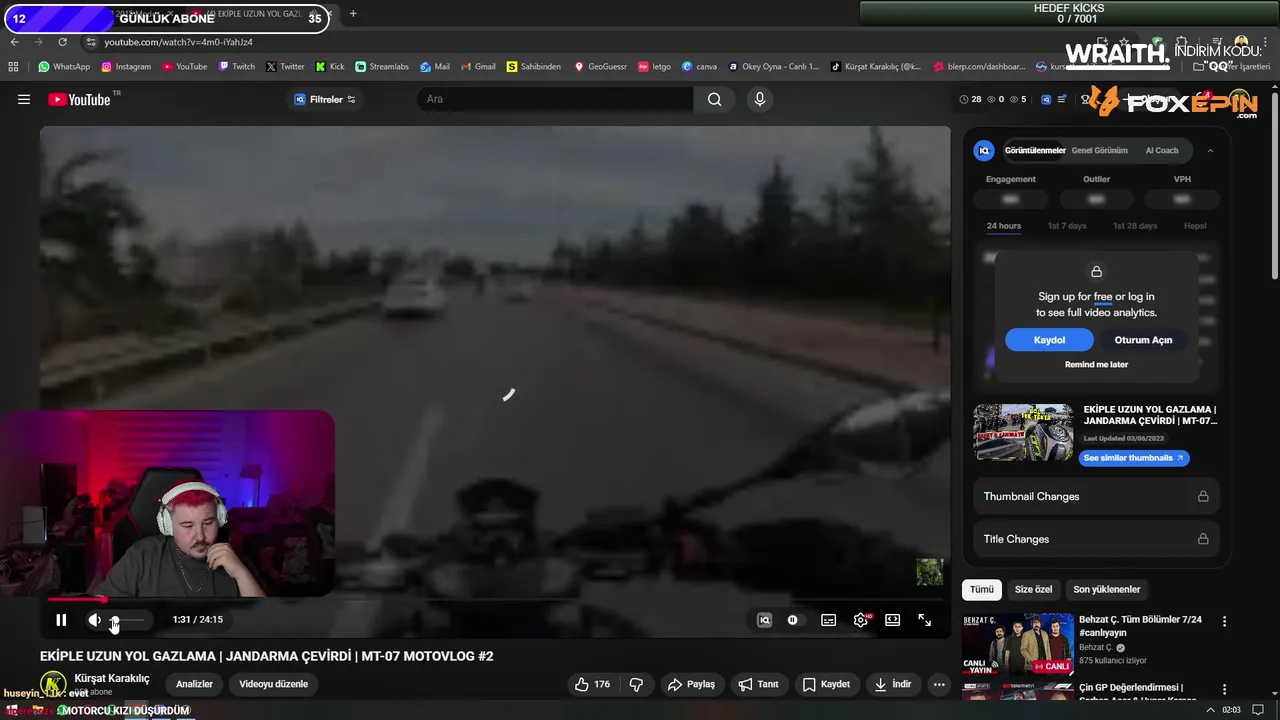Open video settings gear
Viewport: 1280px width, 720px height.
861,620
